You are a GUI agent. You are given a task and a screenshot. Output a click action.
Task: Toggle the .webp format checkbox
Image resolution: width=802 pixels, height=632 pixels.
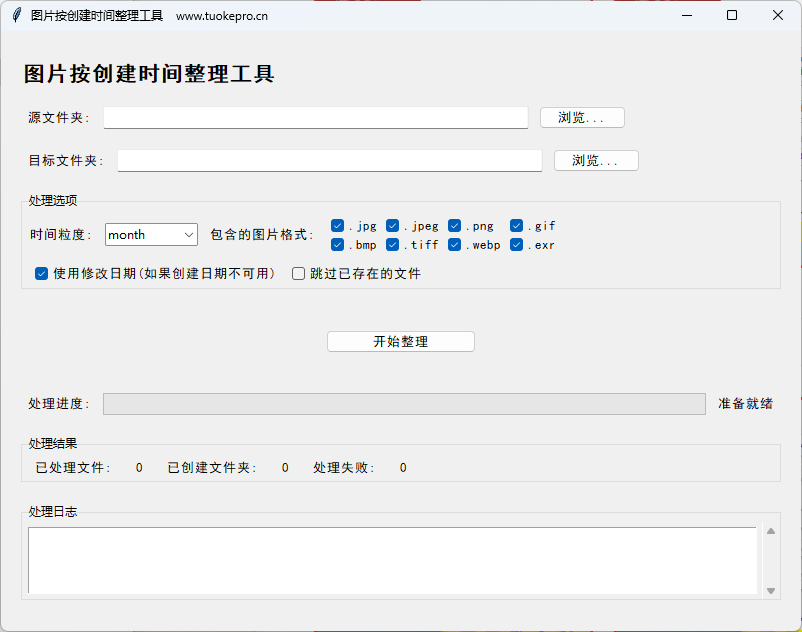coord(455,245)
